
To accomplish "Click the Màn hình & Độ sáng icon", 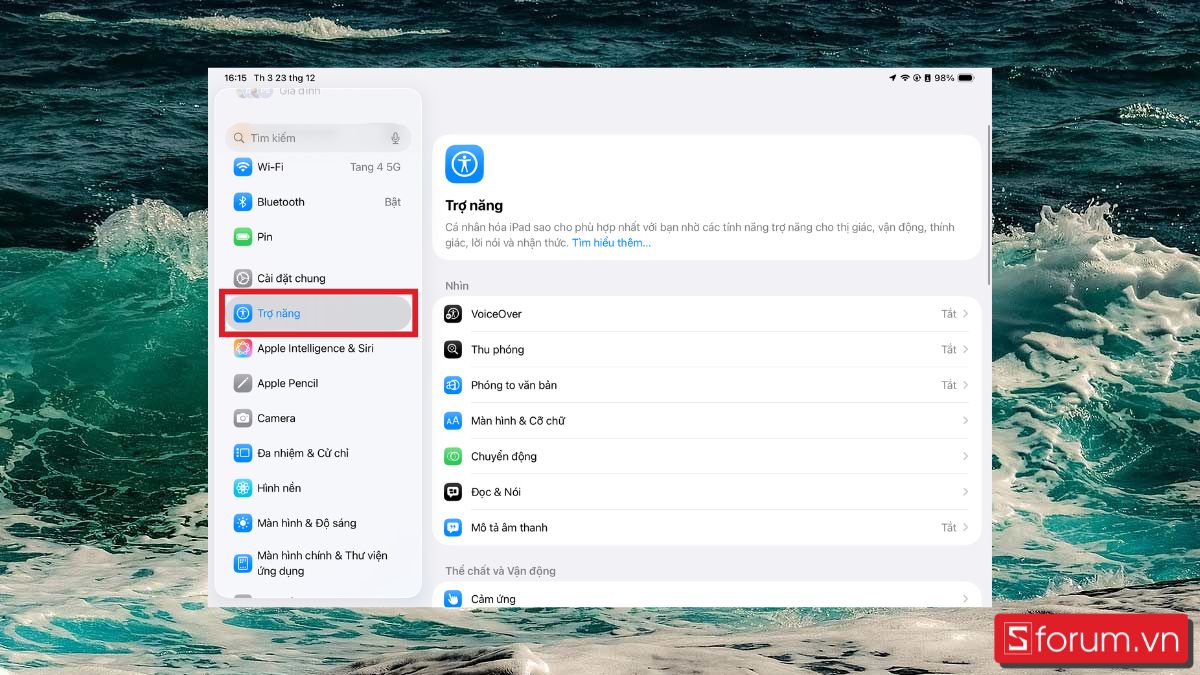I will pos(243,523).
